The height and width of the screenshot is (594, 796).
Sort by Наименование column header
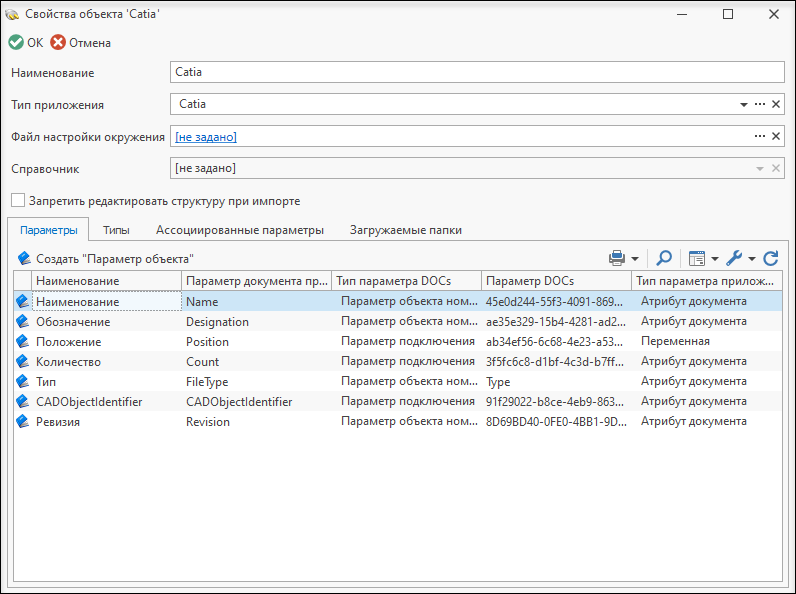(x=106, y=281)
